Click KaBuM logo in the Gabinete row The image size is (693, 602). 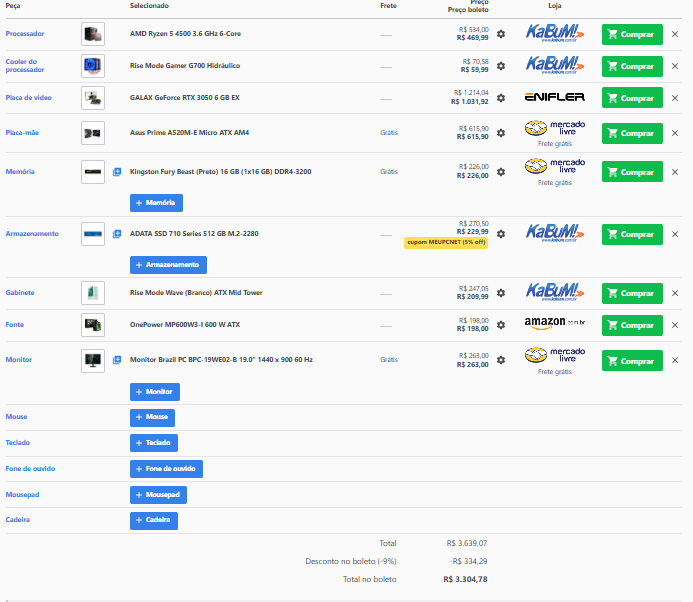click(555, 292)
